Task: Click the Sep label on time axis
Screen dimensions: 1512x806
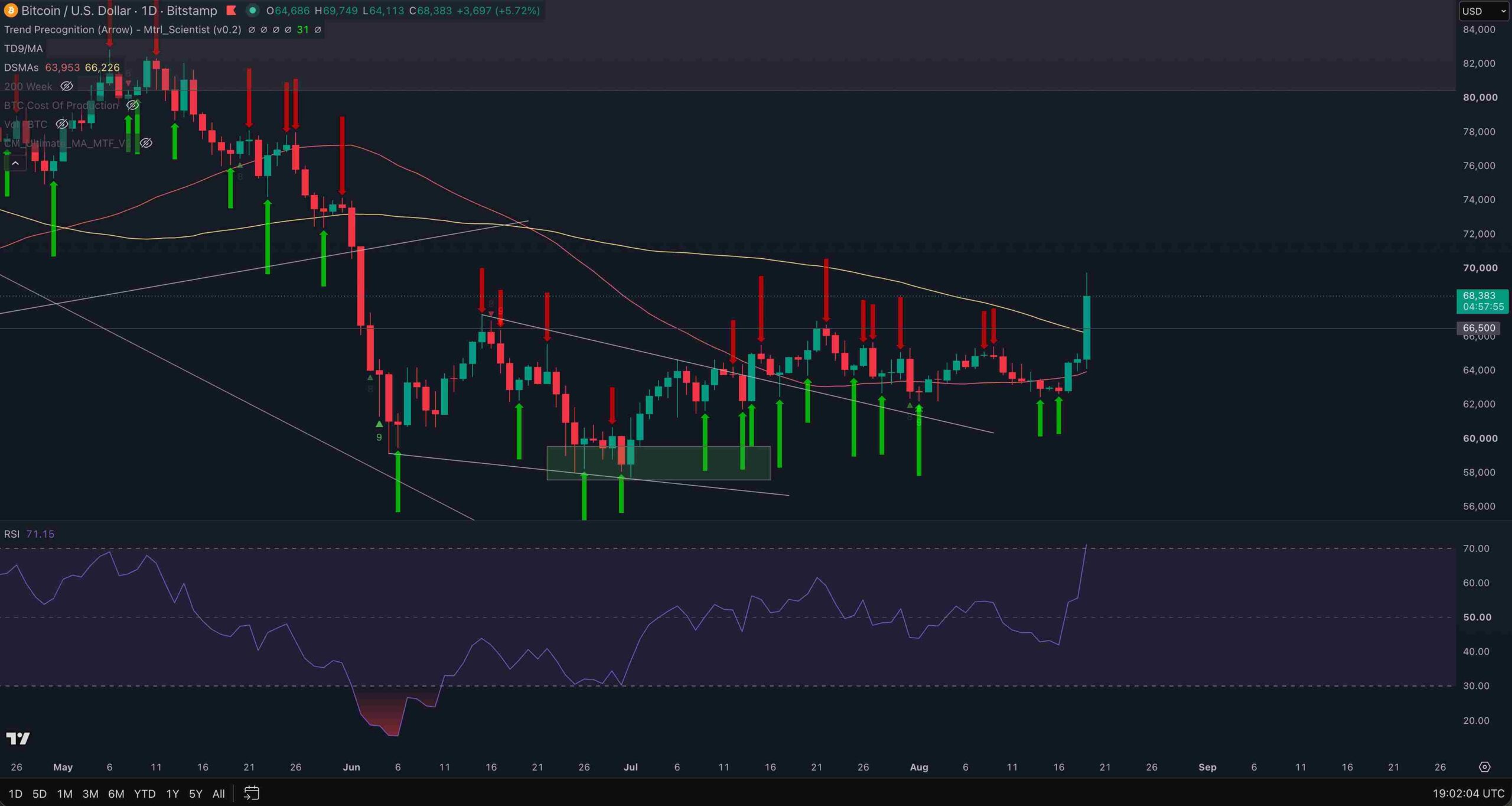Action: point(1207,767)
